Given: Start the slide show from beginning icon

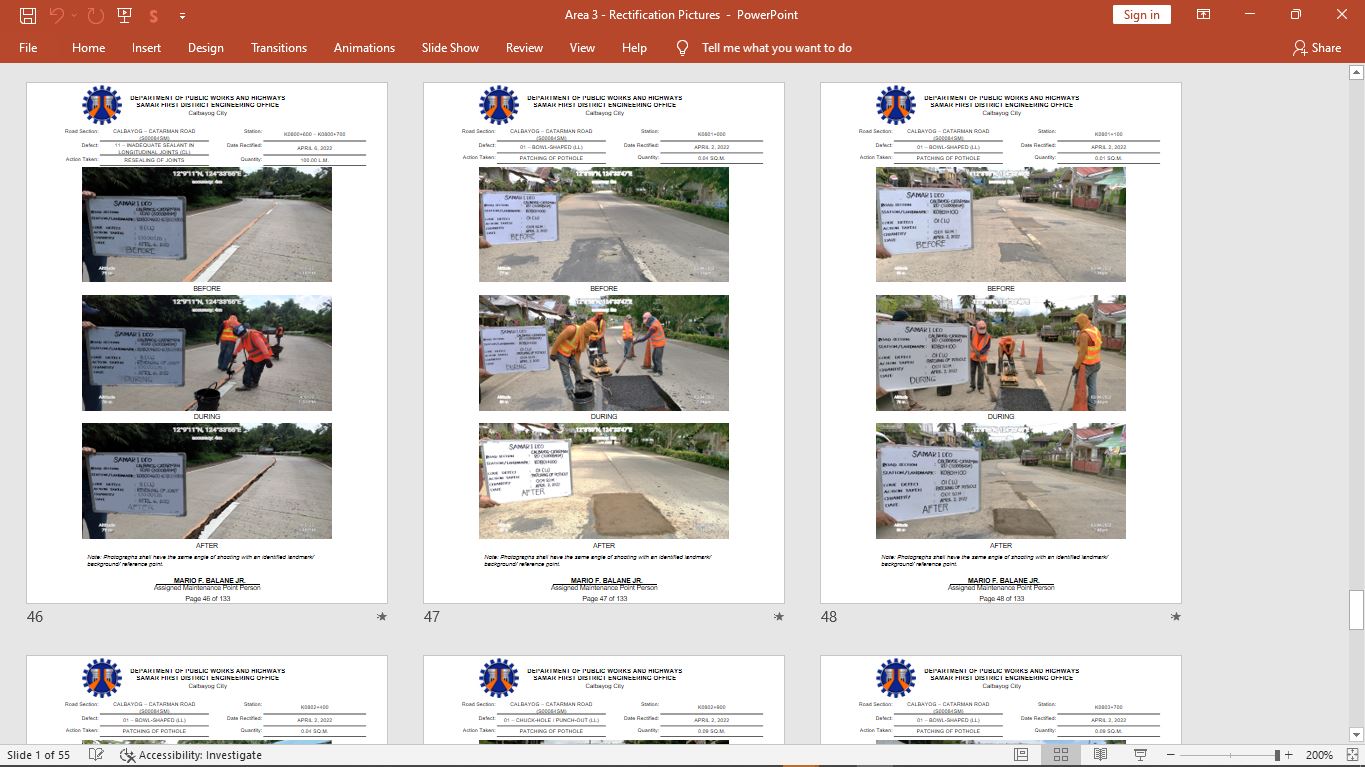Looking at the screenshot, I should pyautogui.click(x=124, y=15).
